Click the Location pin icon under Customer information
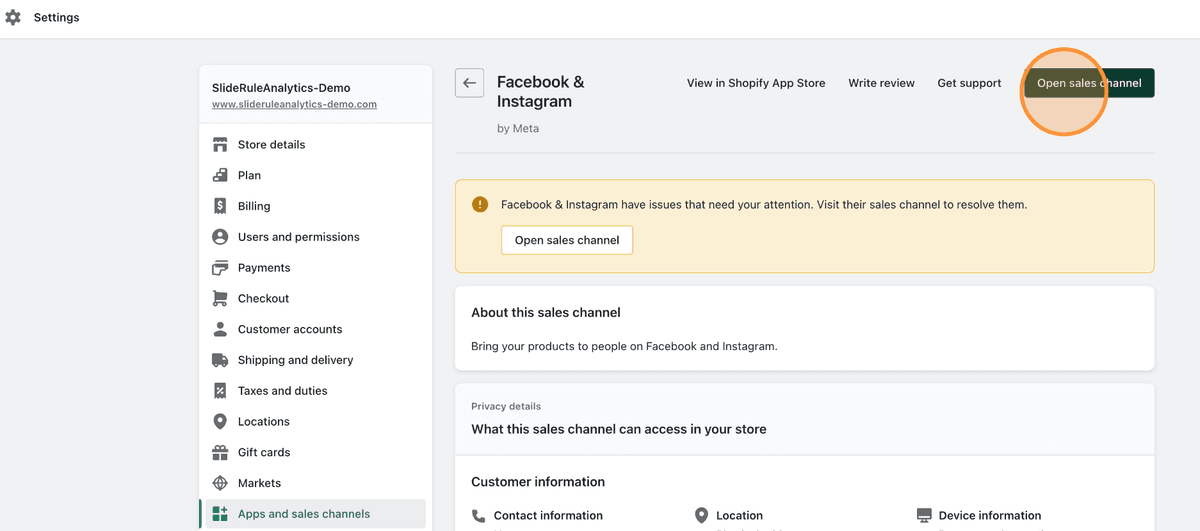Image resolution: width=1200 pixels, height=531 pixels. coord(701,516)
